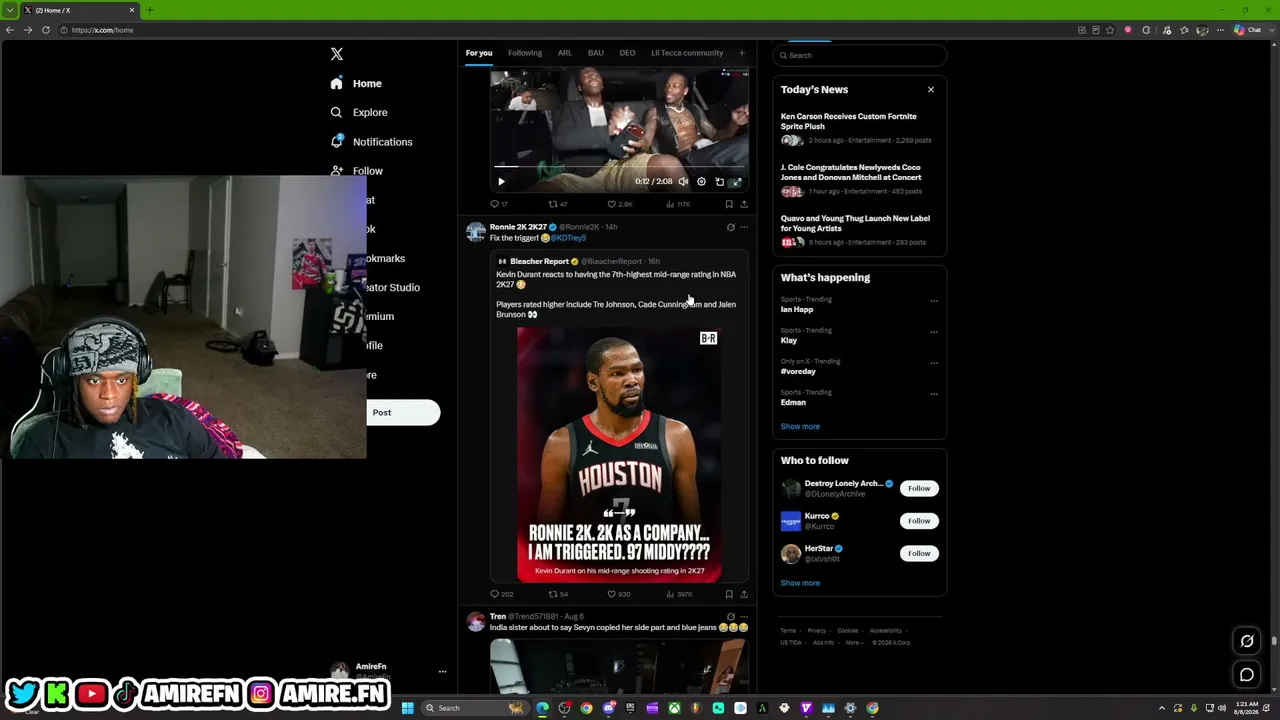Click the white Post button
The width and height of the screenshot is (1280, 720).
pos(403,412)
